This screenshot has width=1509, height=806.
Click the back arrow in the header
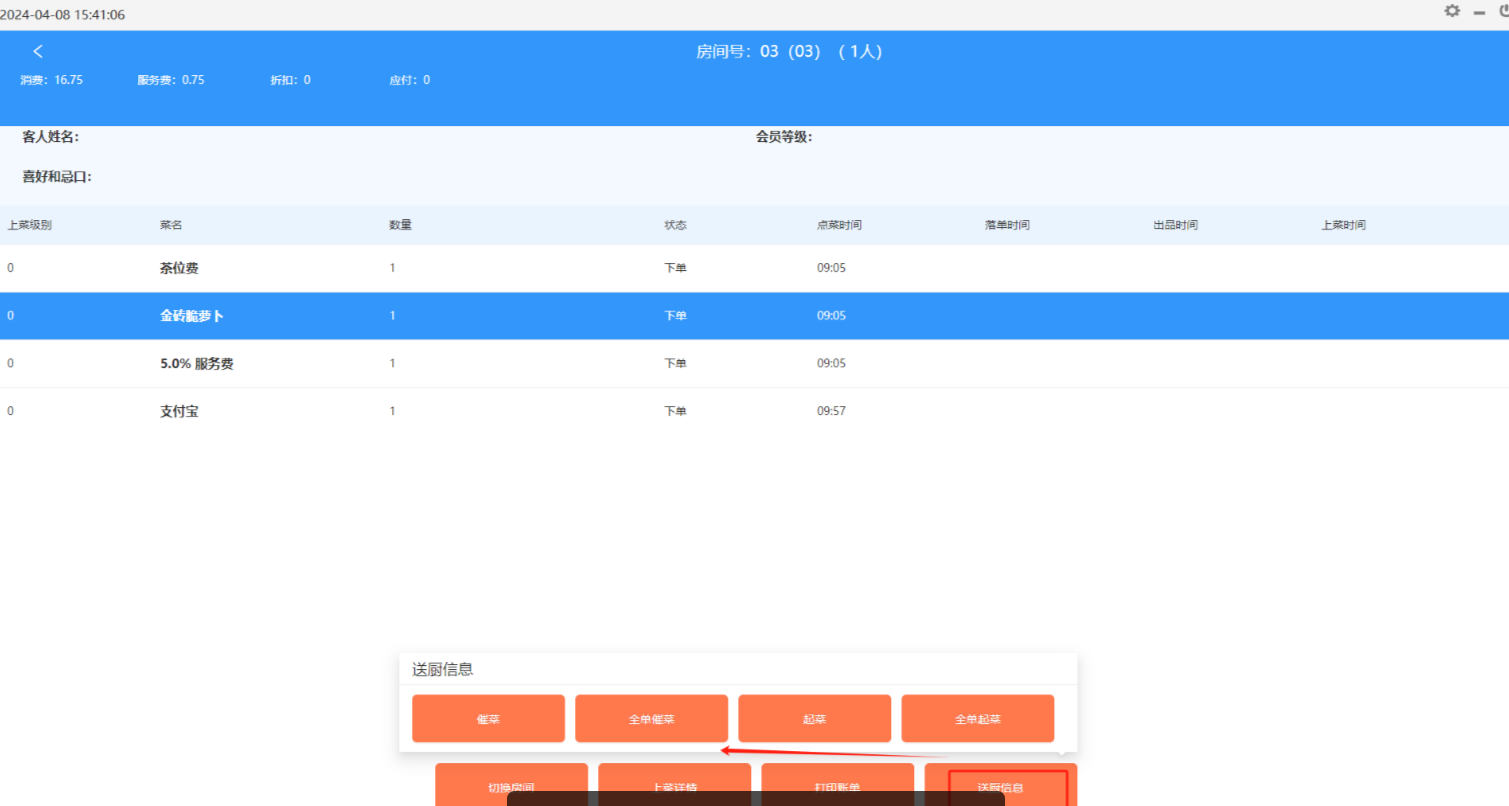pyautogui.click(x=38, y=51)
